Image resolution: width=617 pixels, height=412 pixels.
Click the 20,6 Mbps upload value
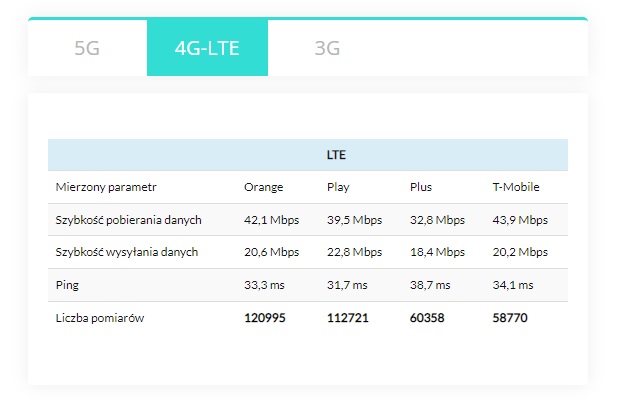(272, 252)
